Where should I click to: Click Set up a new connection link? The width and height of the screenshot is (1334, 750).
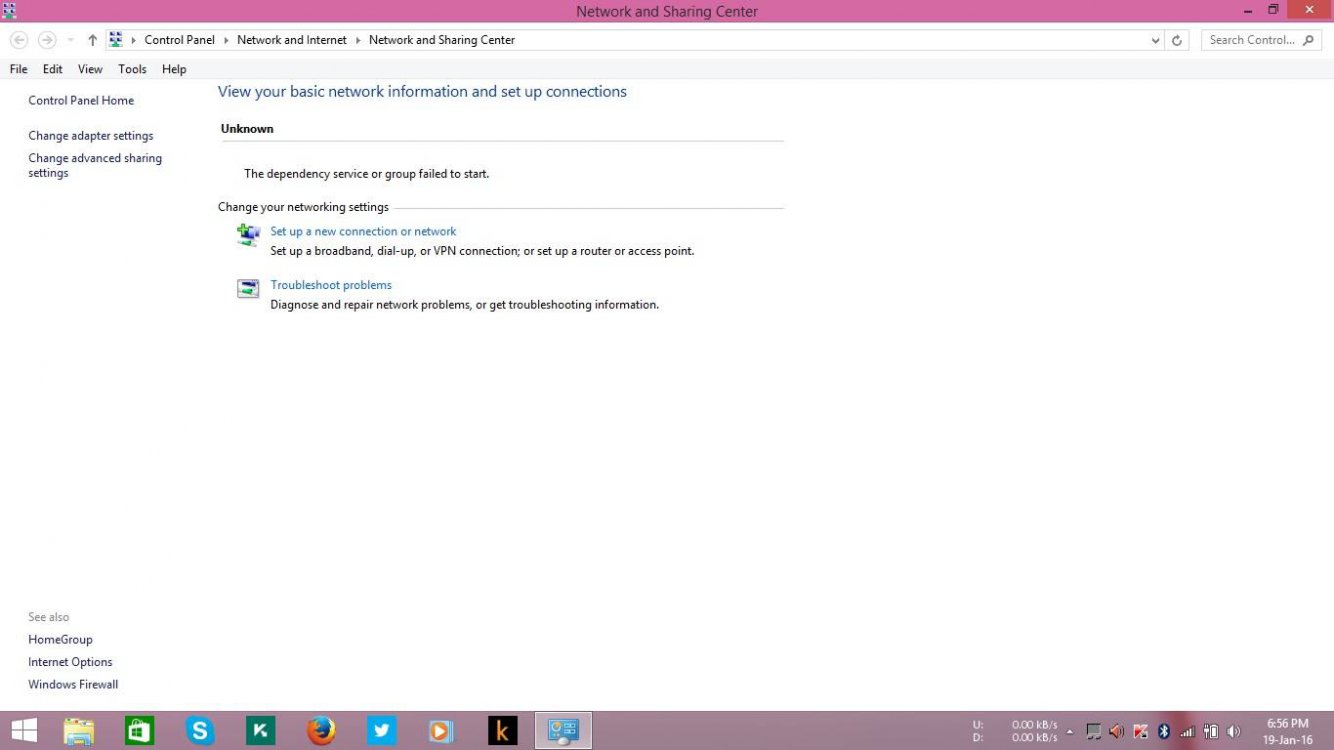coord(363,231)
